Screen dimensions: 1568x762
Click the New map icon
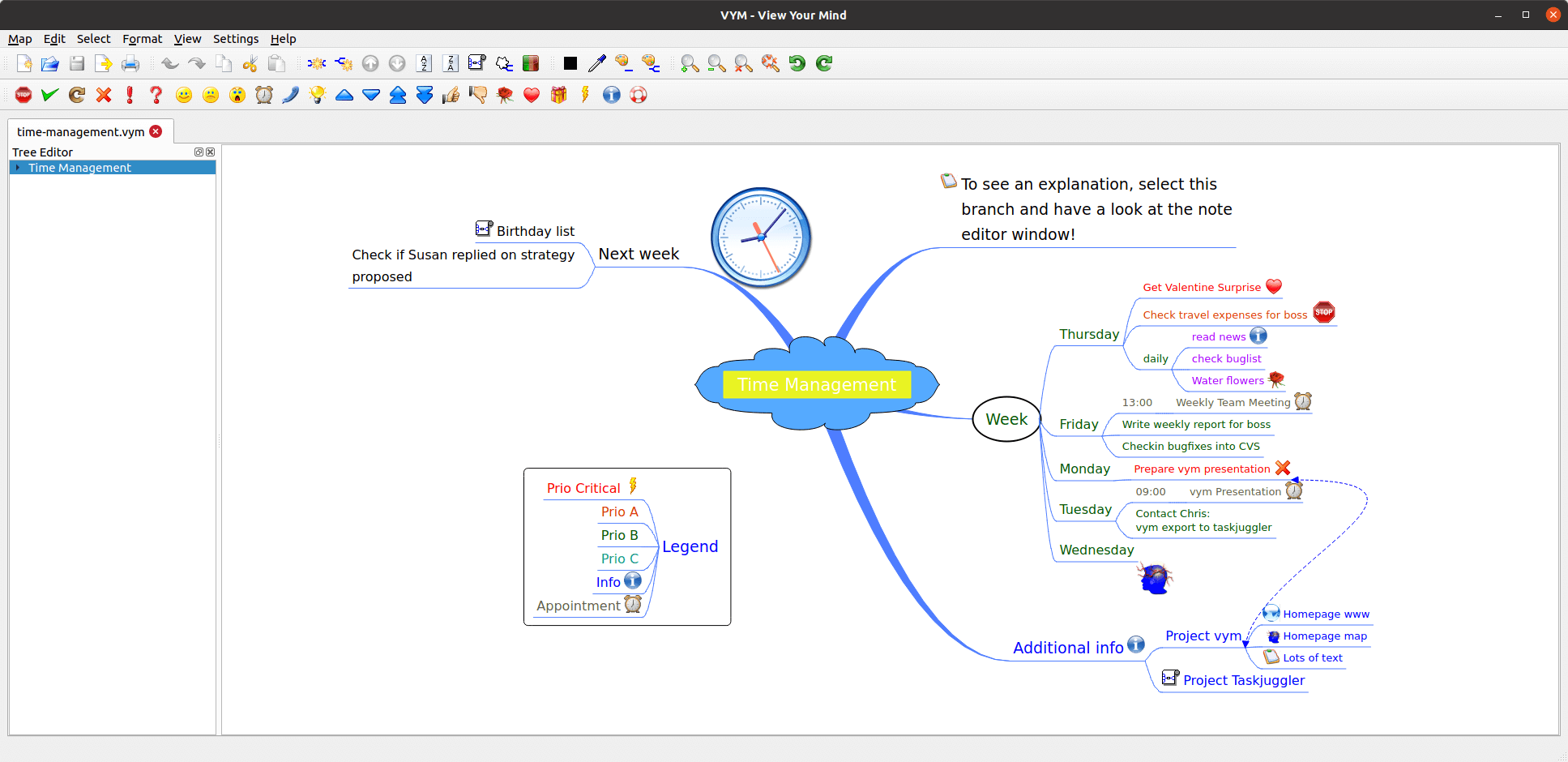tap(23, 63)
